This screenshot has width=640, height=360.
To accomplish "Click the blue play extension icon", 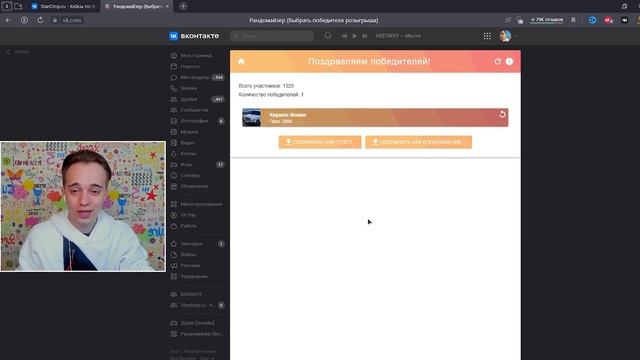I will (592, 20).
